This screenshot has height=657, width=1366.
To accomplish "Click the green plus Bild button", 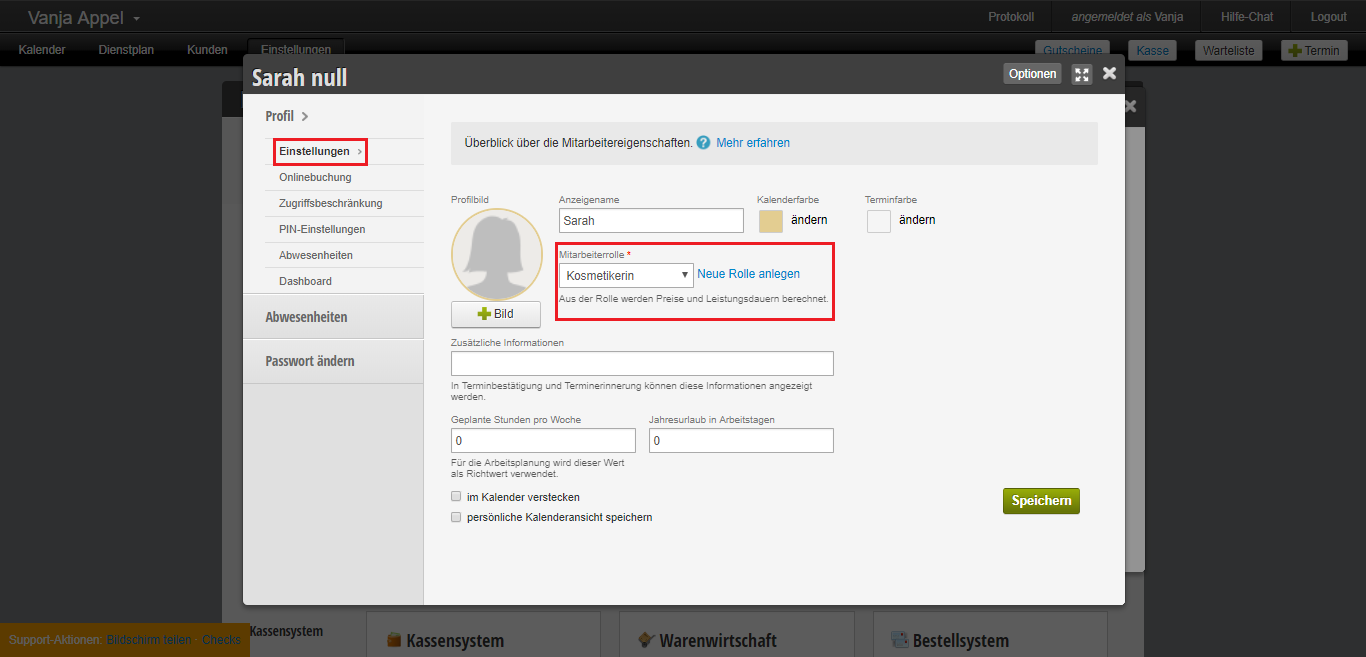I will tap(496, 314).
